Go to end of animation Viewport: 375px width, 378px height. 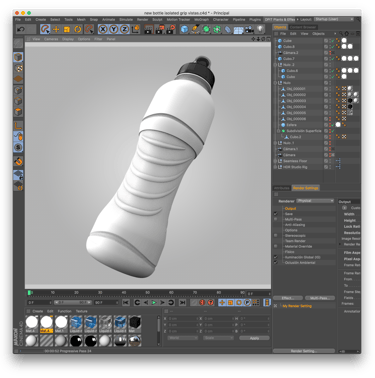click(x=182, y=303)
